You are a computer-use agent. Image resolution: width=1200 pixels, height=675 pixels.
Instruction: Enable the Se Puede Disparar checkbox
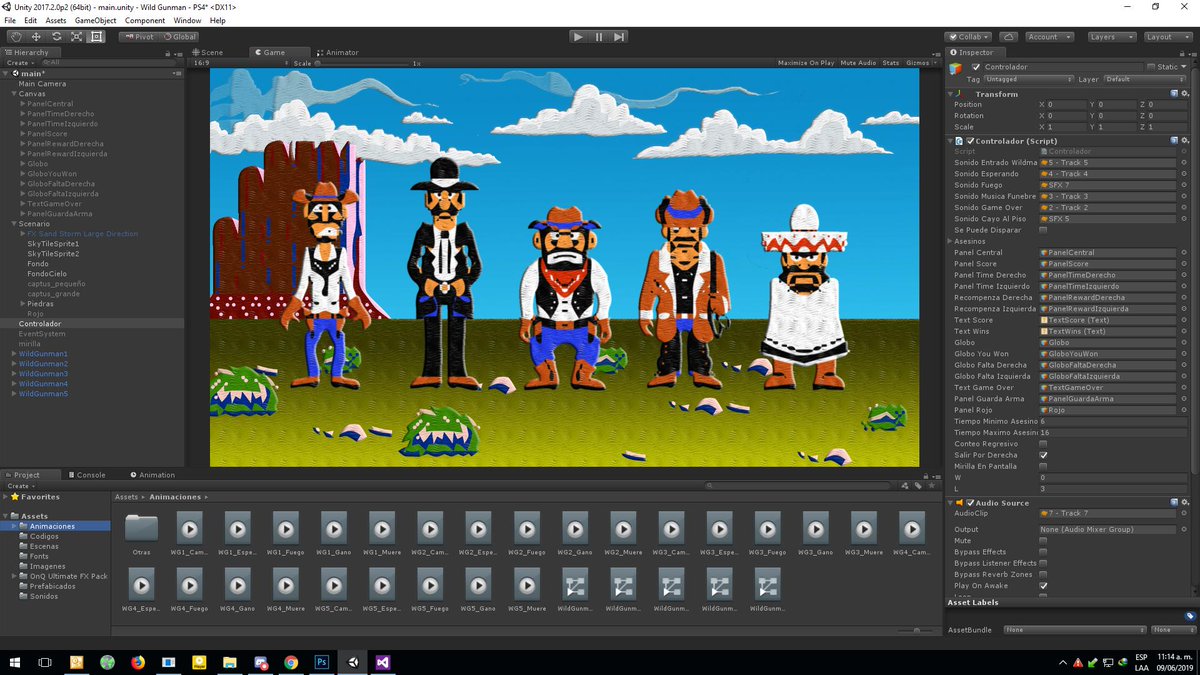1044,230
